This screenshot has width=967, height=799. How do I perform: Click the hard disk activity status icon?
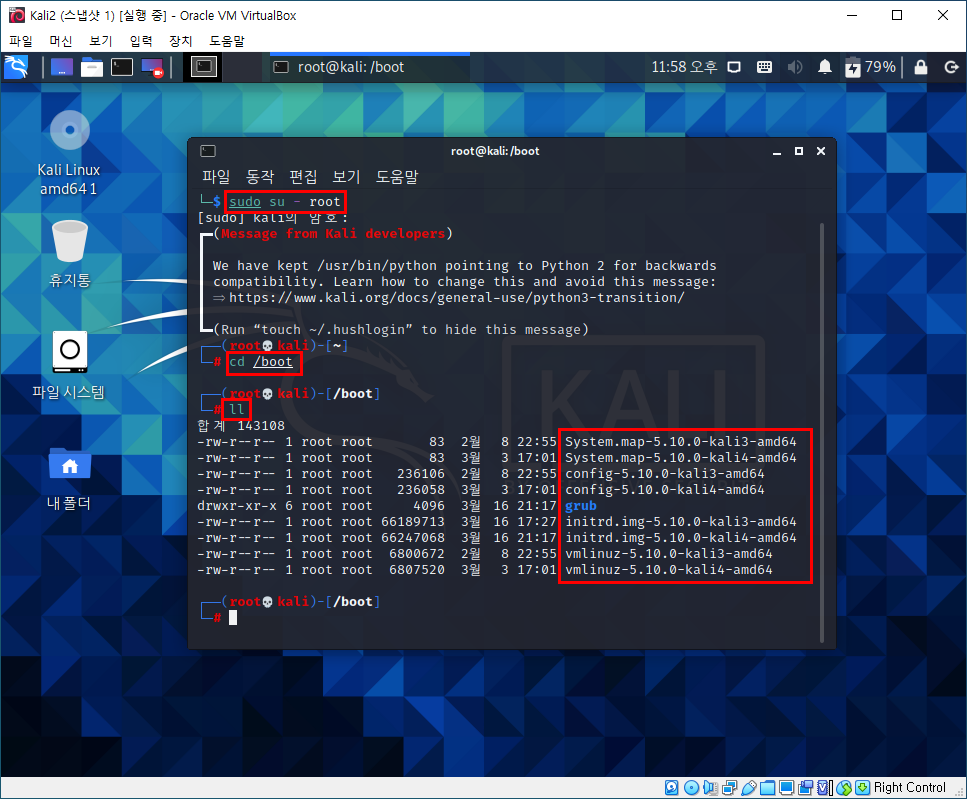[x=672, y=788]
